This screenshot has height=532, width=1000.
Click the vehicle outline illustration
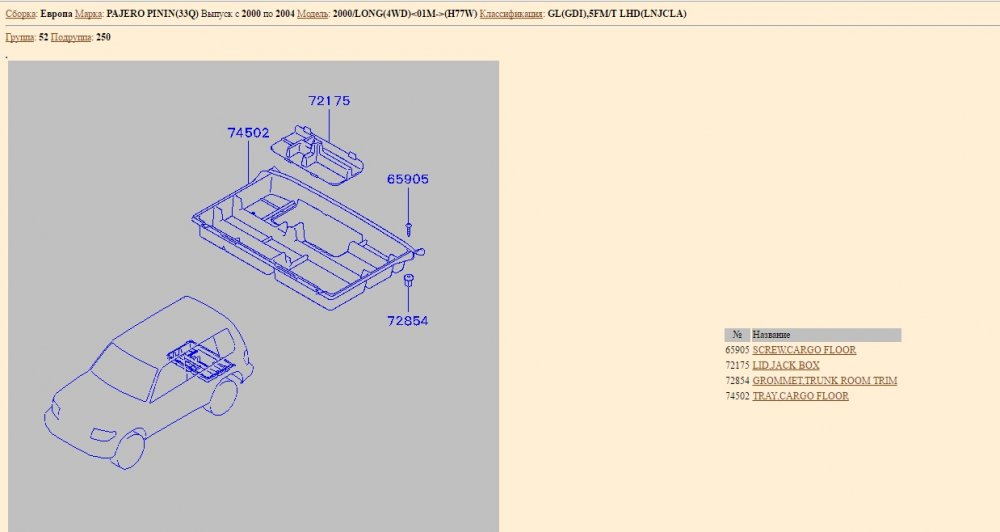pyautogui.click(x=149, y=383)
